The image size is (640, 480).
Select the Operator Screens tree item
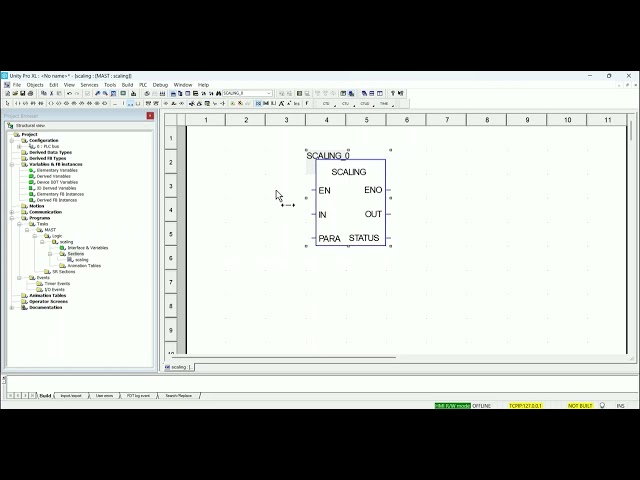pyautogui.click(x=48, y=301)
